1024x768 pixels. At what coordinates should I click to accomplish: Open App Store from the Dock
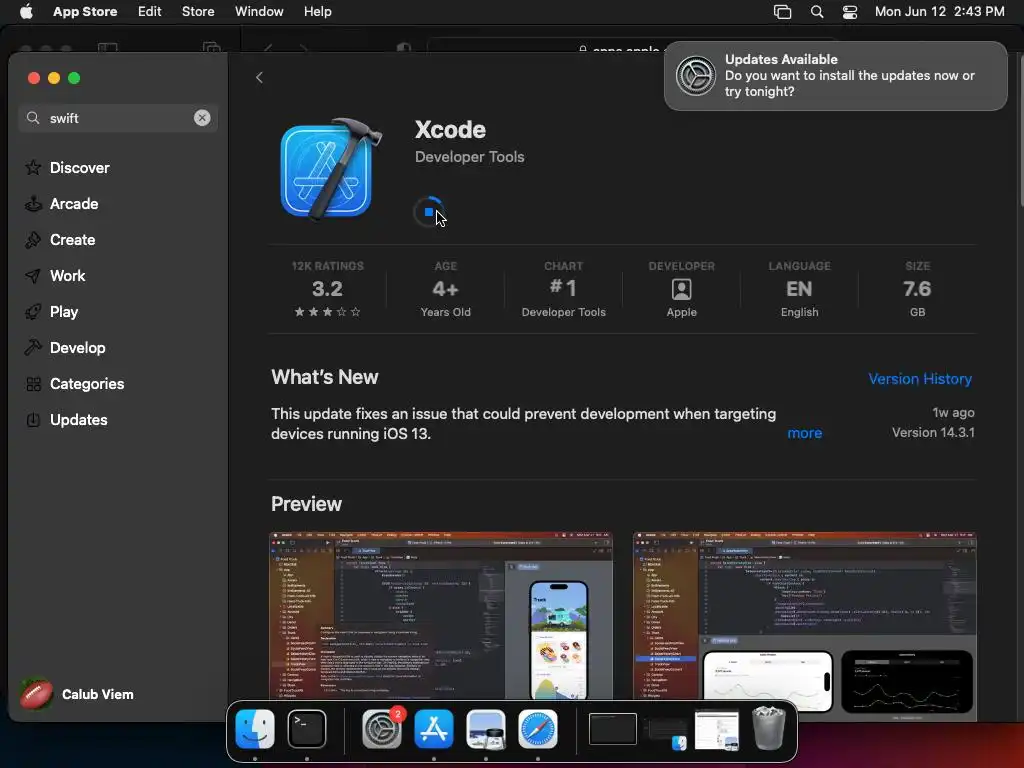(434, 729)
